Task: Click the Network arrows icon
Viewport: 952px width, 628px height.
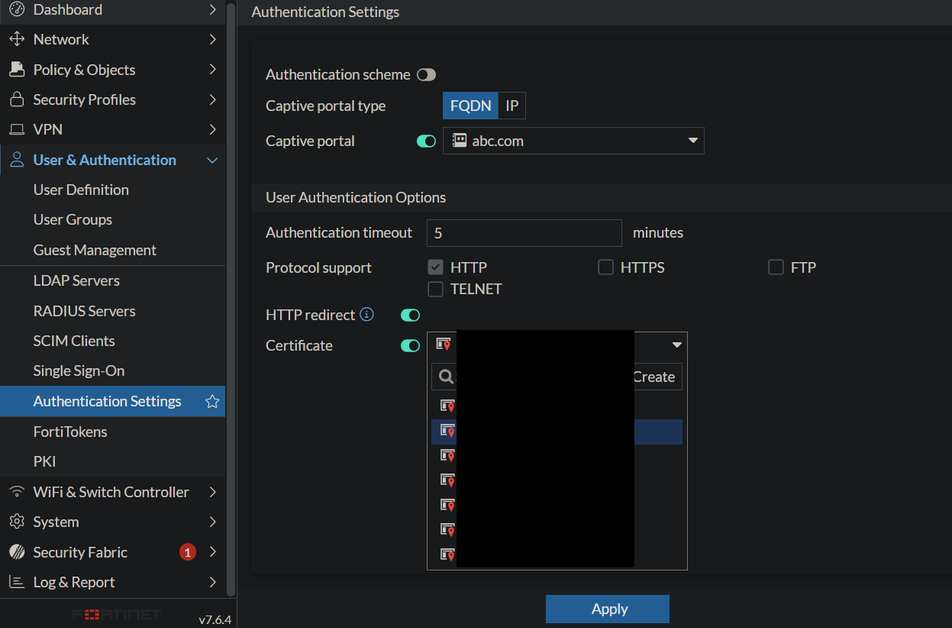Action: [x=17, y=39]
